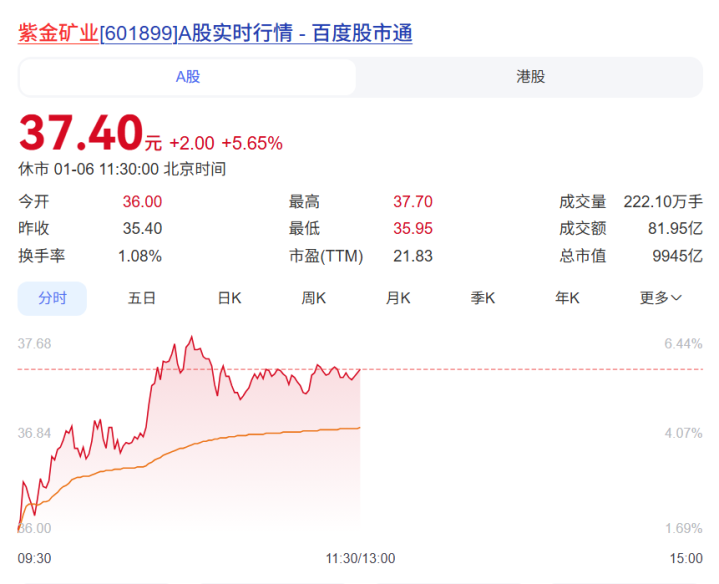719x584 pixels.
Task: Click the 37.68 price axis label
Action: click(x=34, y=343)
